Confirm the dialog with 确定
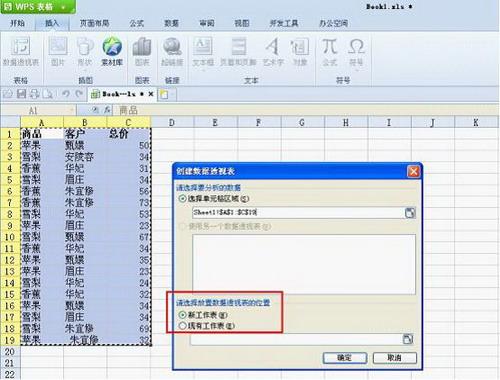 (345, 358)
